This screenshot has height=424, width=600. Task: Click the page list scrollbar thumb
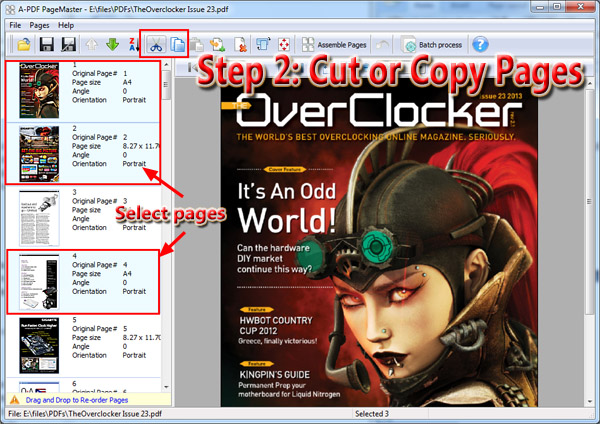pos(166,85)
